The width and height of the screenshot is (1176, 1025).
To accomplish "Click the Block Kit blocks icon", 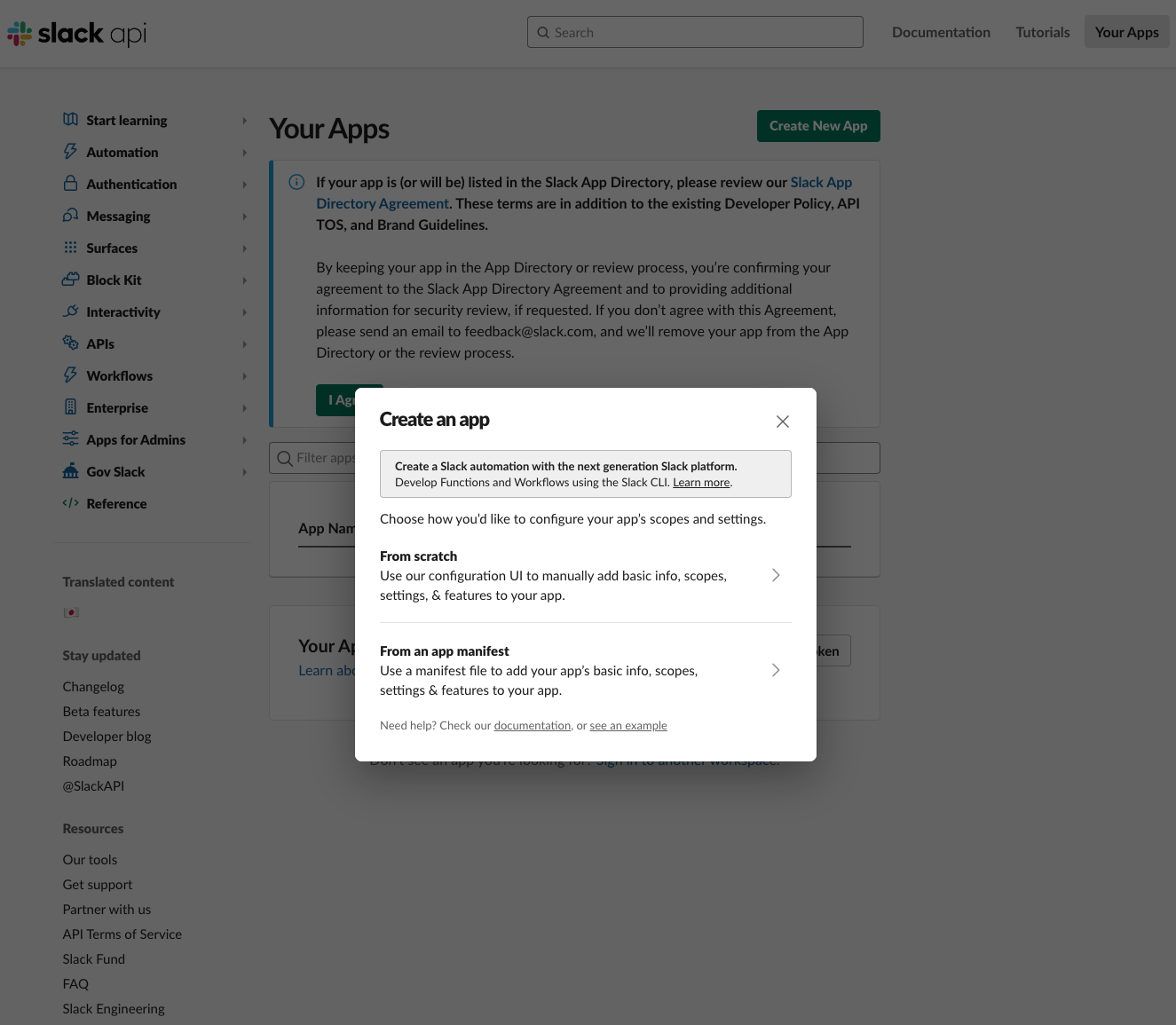I will point(71,280).
